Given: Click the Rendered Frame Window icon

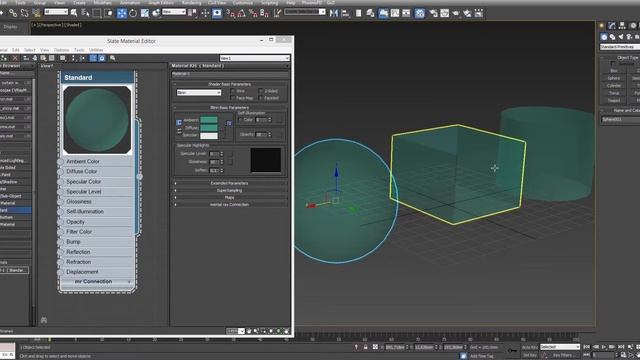Looking at the screenshot, I should coord(444,13).
